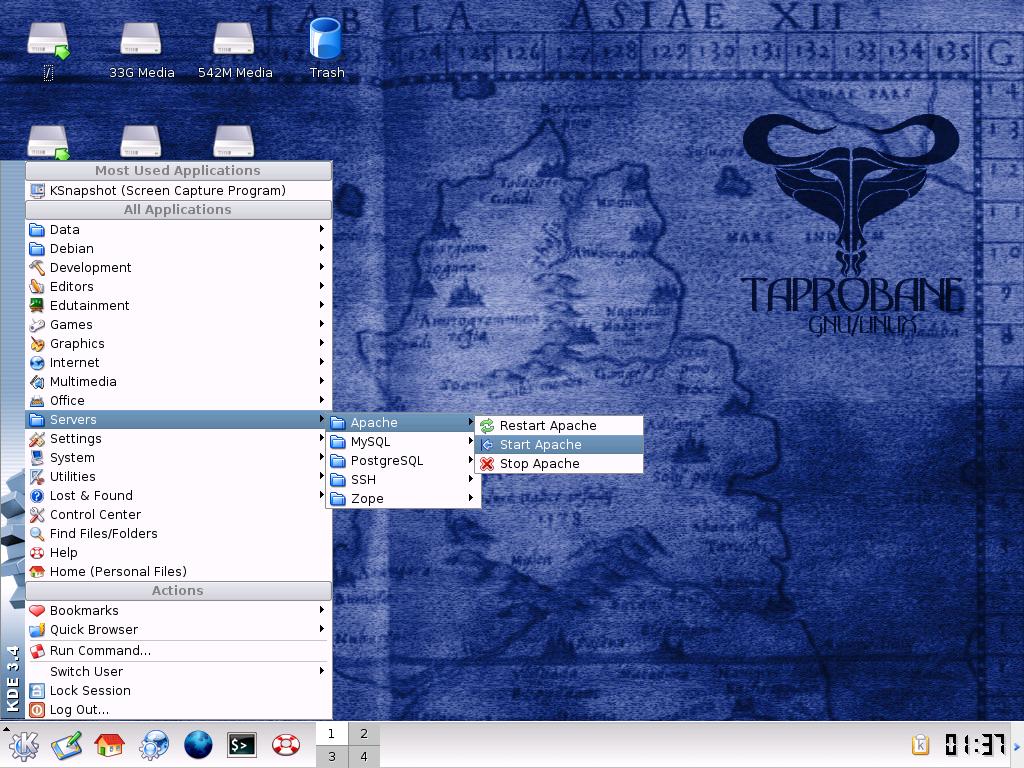
Task: Open the K Menu launcher icon
Action: tap(24, 745)
